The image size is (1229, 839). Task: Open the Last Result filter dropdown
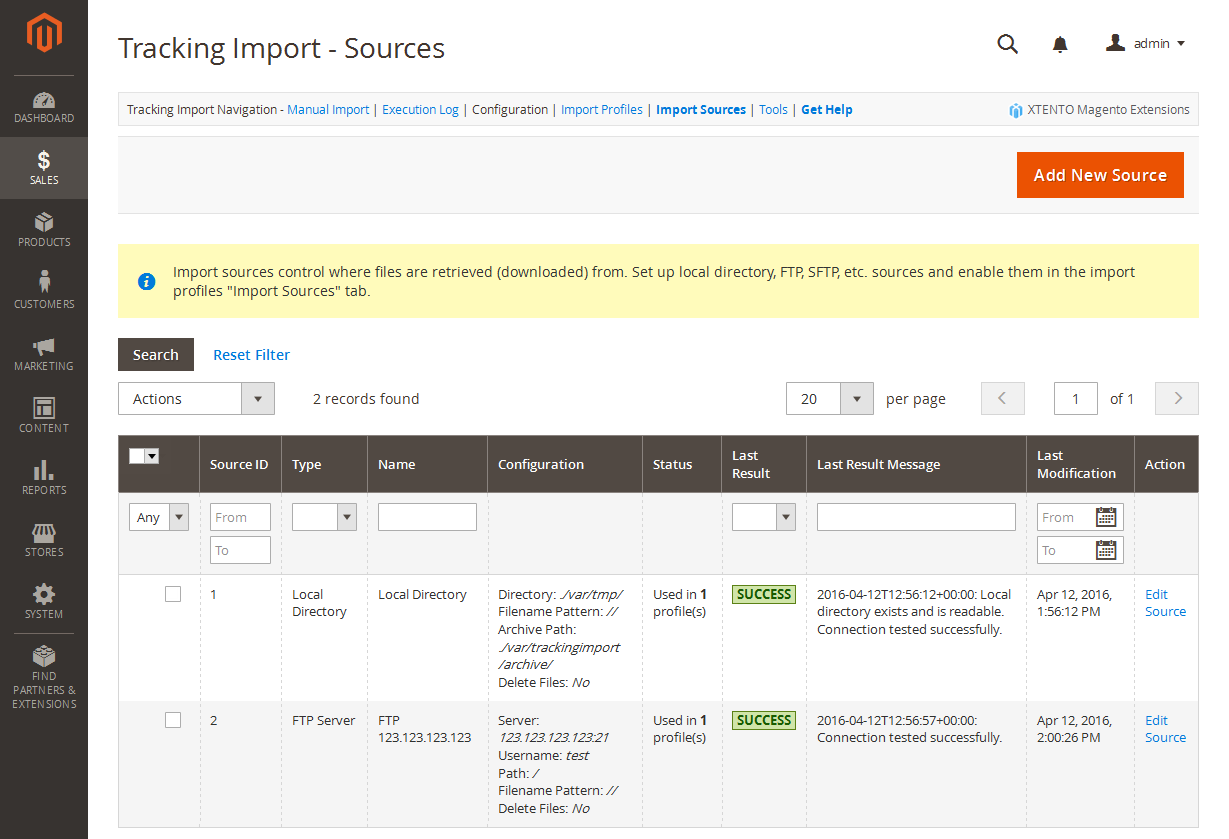(x=764, y=517)
